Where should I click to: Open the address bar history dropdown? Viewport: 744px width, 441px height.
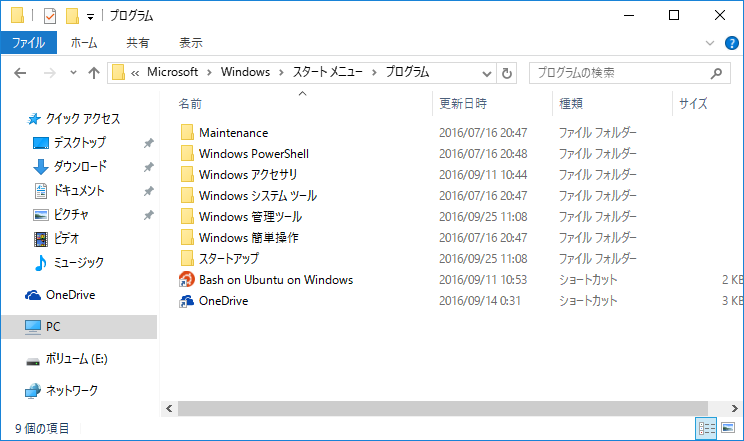(486, 74)
